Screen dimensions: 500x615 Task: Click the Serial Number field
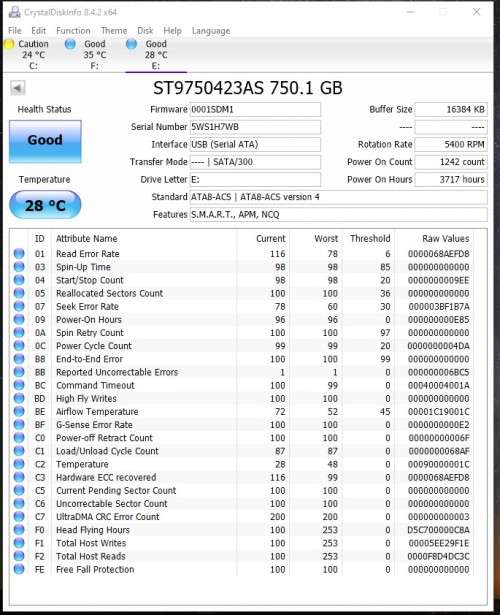click(255, 127)
